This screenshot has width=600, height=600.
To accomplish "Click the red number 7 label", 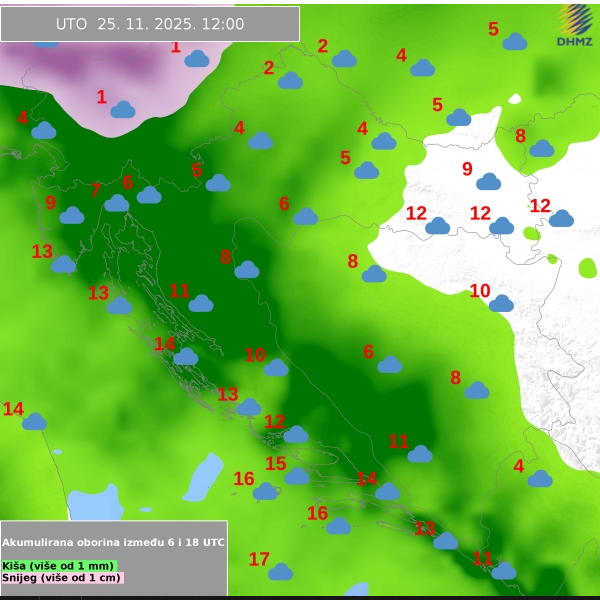I will coord(96,190).
